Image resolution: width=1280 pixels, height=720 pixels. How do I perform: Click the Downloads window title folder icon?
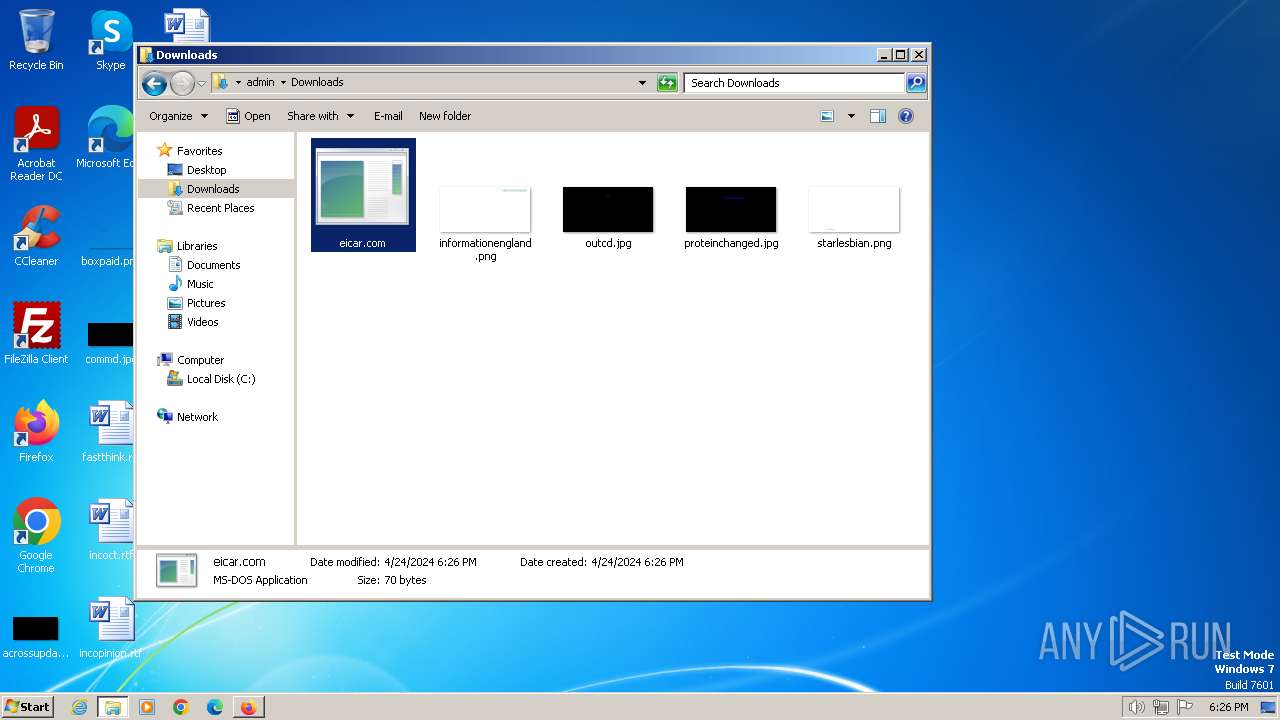tap(146, 55)
